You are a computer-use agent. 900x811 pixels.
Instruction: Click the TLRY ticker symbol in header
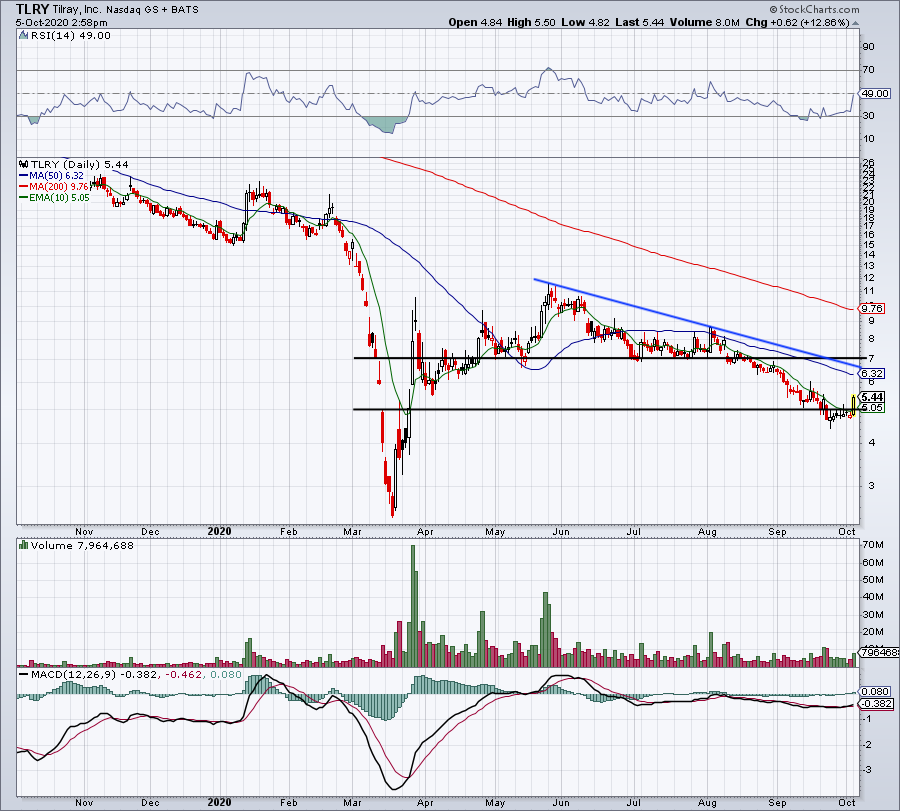[x=31, y=7]
